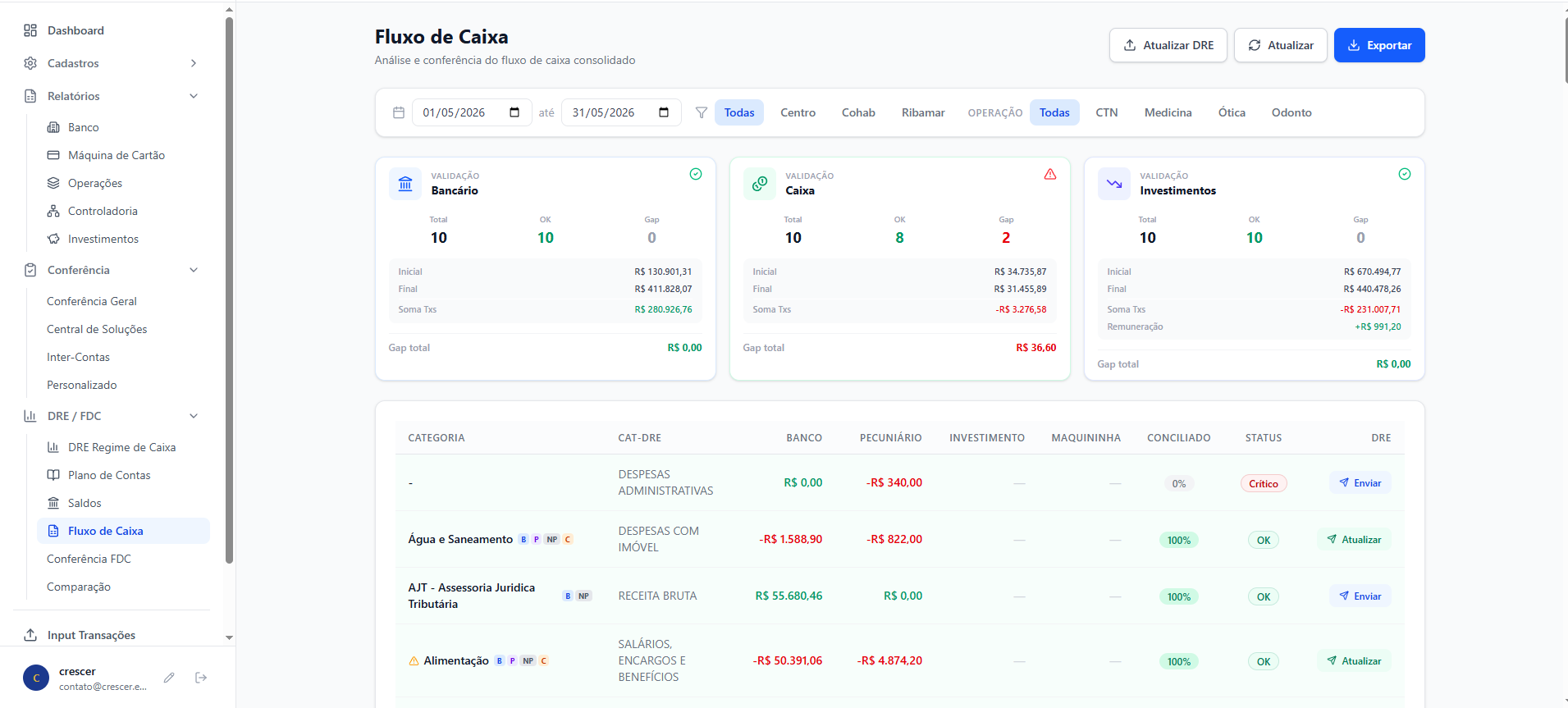Open Banco report icon
Screen dimensions: 1568x708
click(53, 127)
